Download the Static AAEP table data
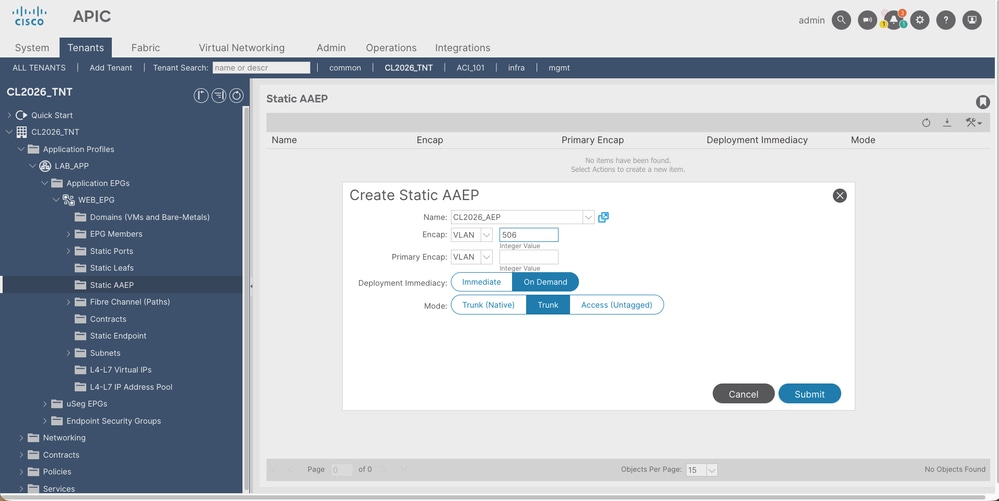The height and width of the screenshot is (501, 999). point(947,122)
